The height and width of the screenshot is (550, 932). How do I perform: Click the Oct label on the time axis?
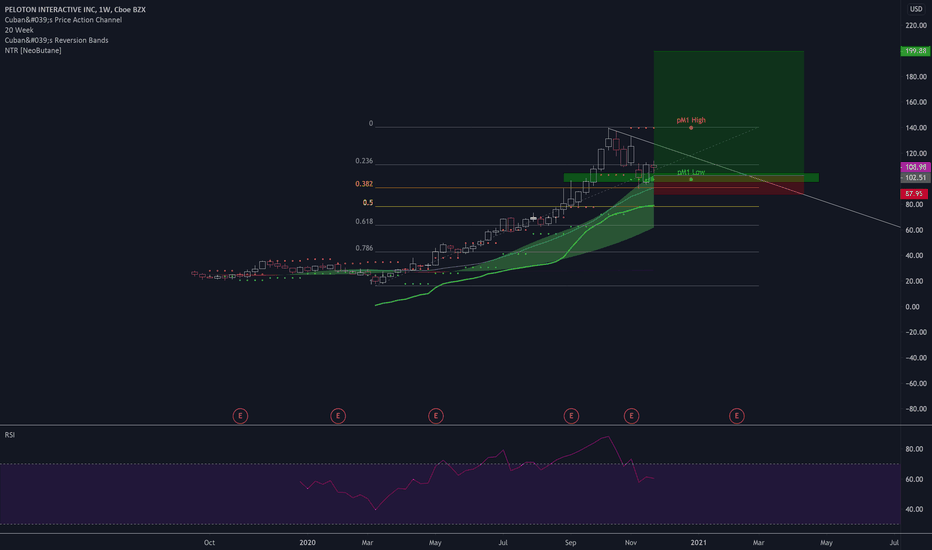tap(209, 542)
